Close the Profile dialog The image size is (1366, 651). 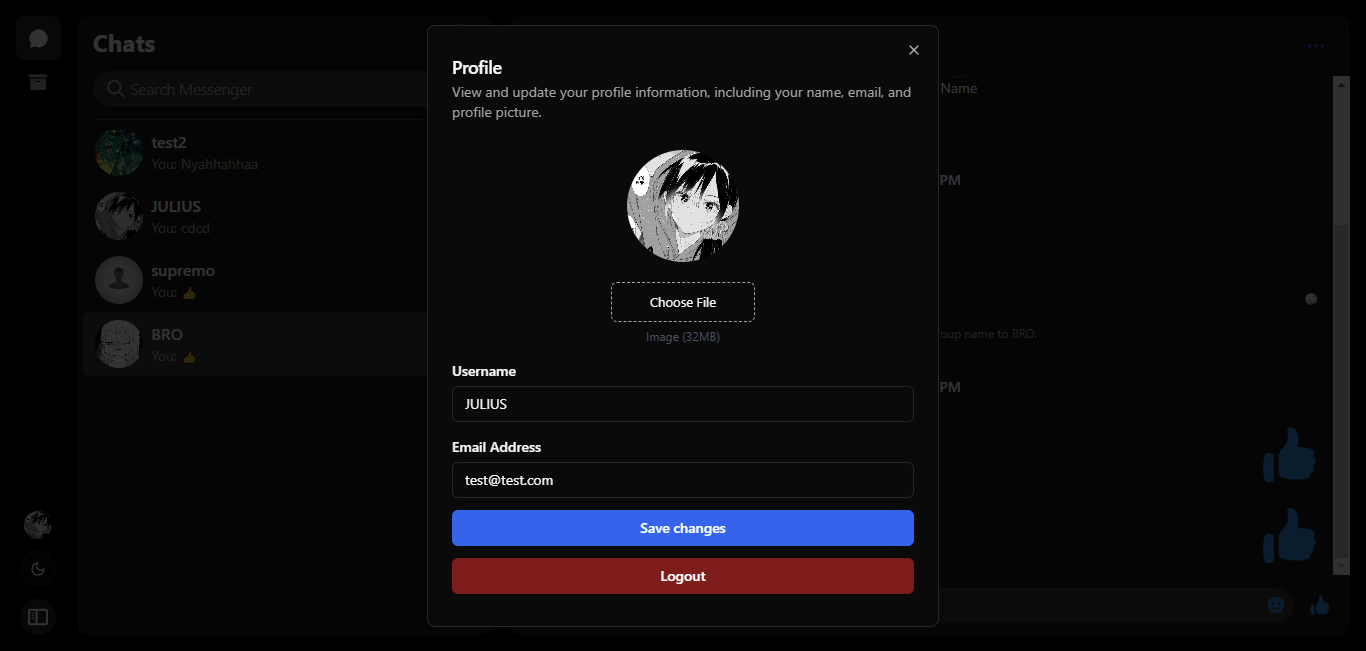[913, 50]
